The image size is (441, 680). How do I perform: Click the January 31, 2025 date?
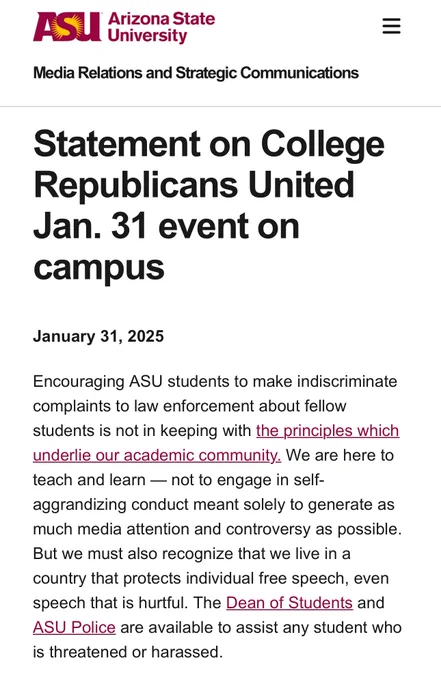click(98, 337)
